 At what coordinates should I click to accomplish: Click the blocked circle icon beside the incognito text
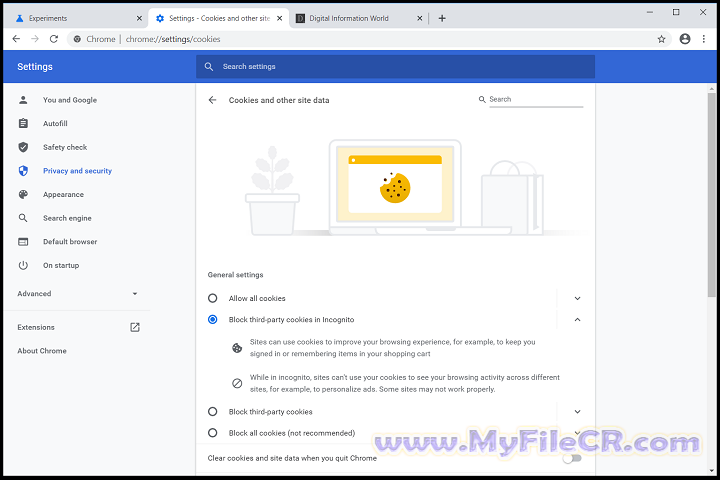[237, 383]
